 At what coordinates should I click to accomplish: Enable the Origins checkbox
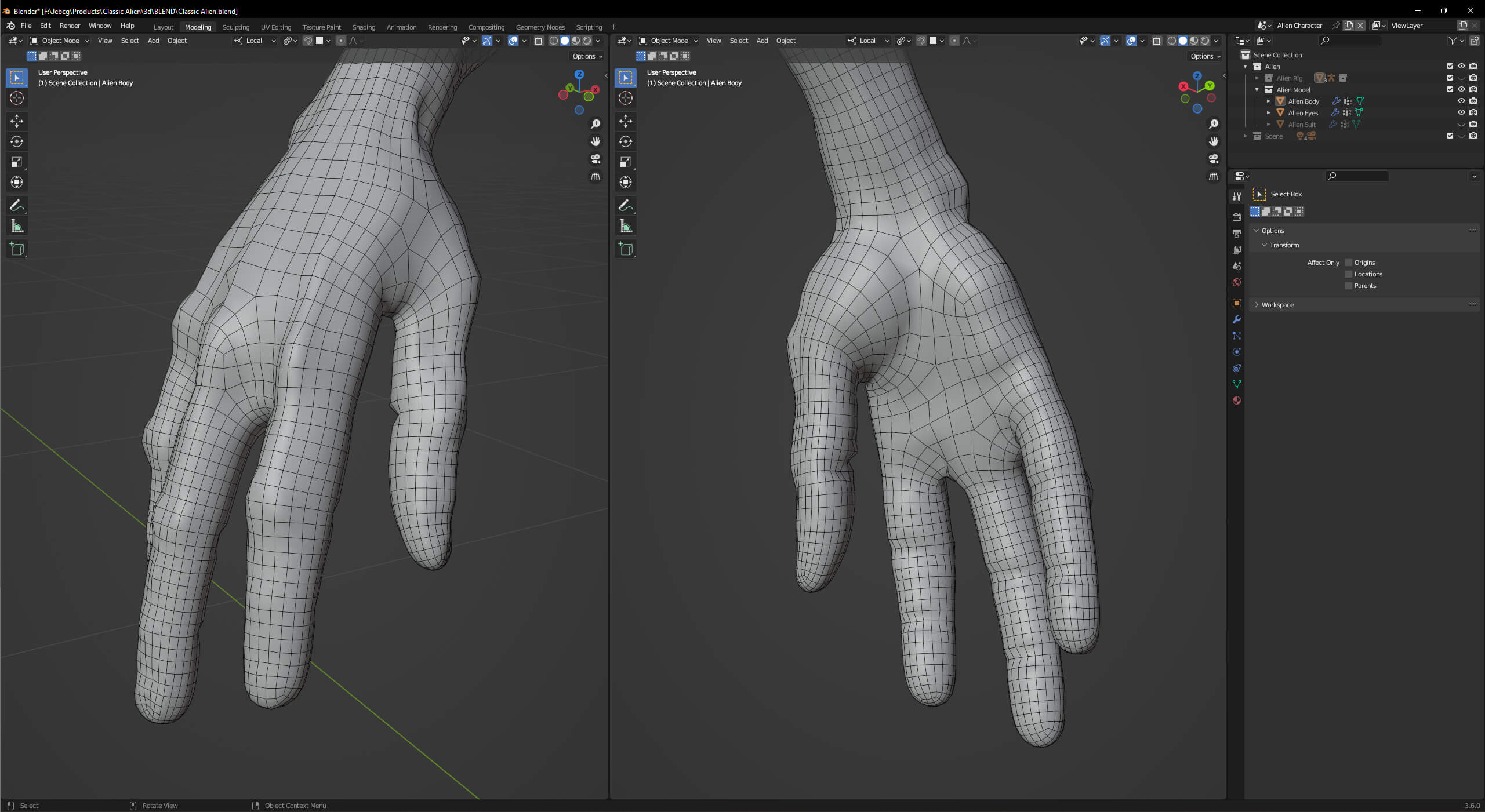click(x=1349, y=263)
